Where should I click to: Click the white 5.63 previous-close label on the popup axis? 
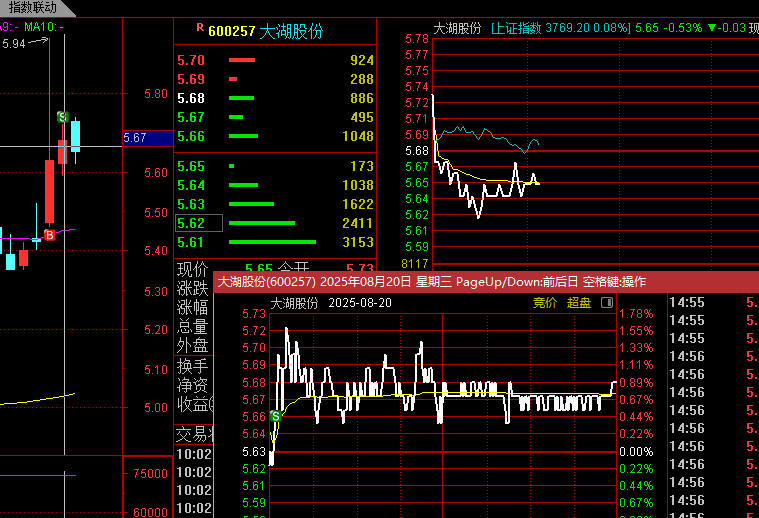(254, 452)
